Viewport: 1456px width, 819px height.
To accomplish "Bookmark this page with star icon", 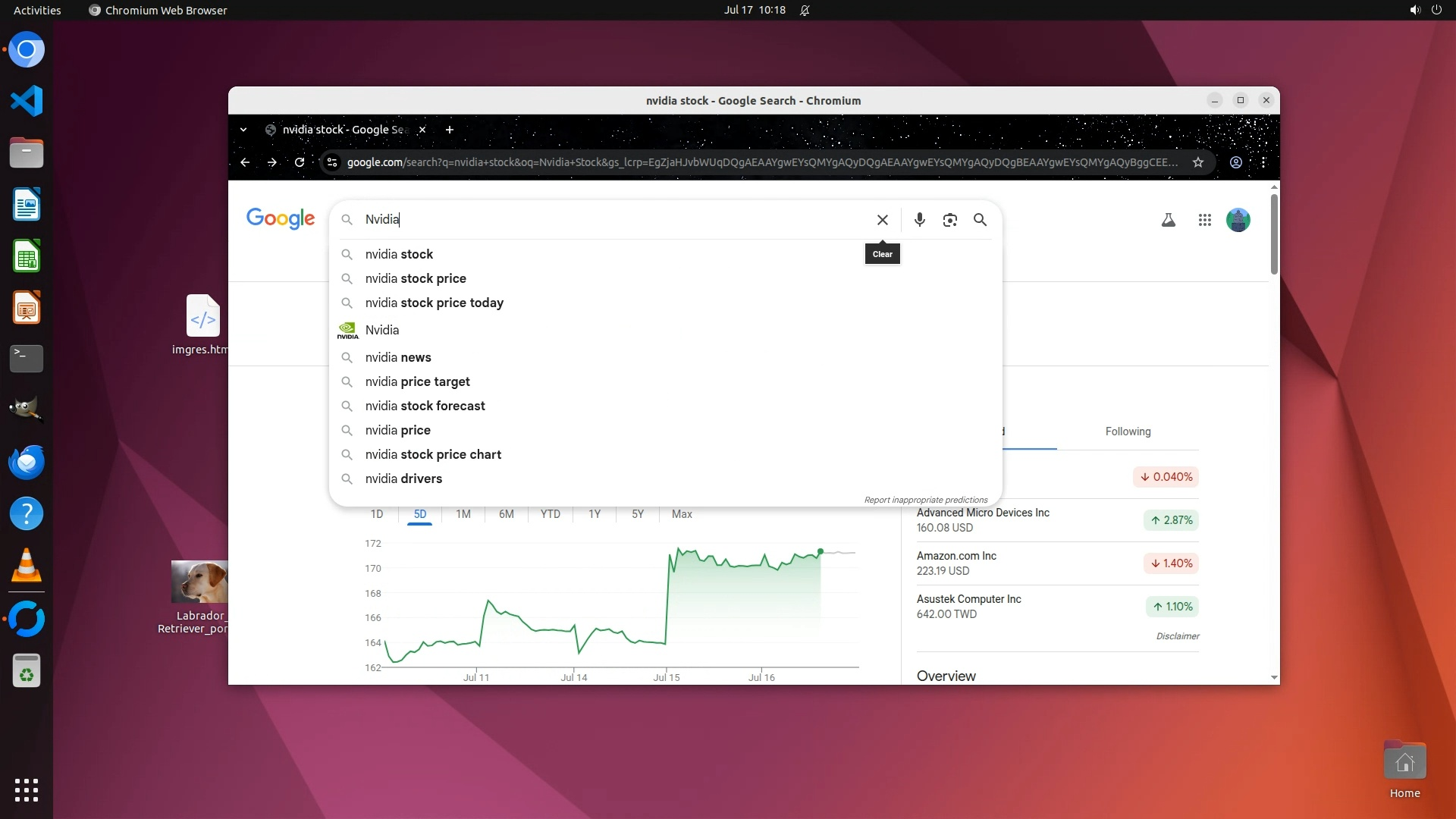I will (1198, 162).
